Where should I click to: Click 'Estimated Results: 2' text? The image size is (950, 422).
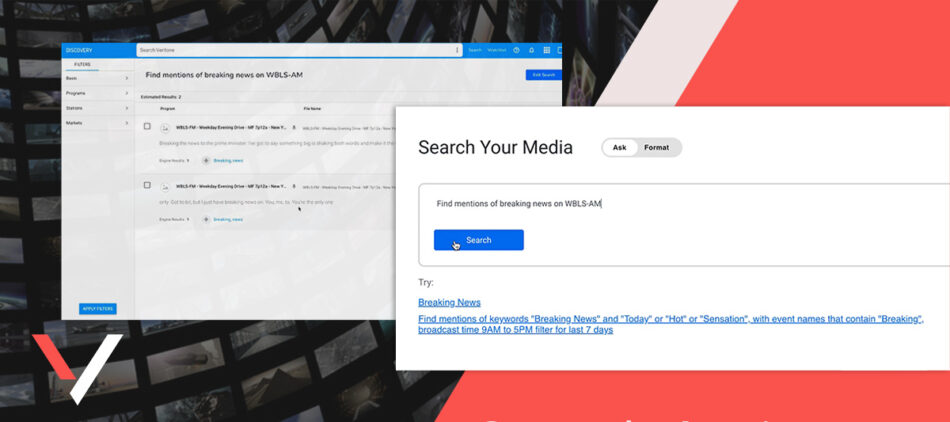pyautogui.click(x=161, y=97)
